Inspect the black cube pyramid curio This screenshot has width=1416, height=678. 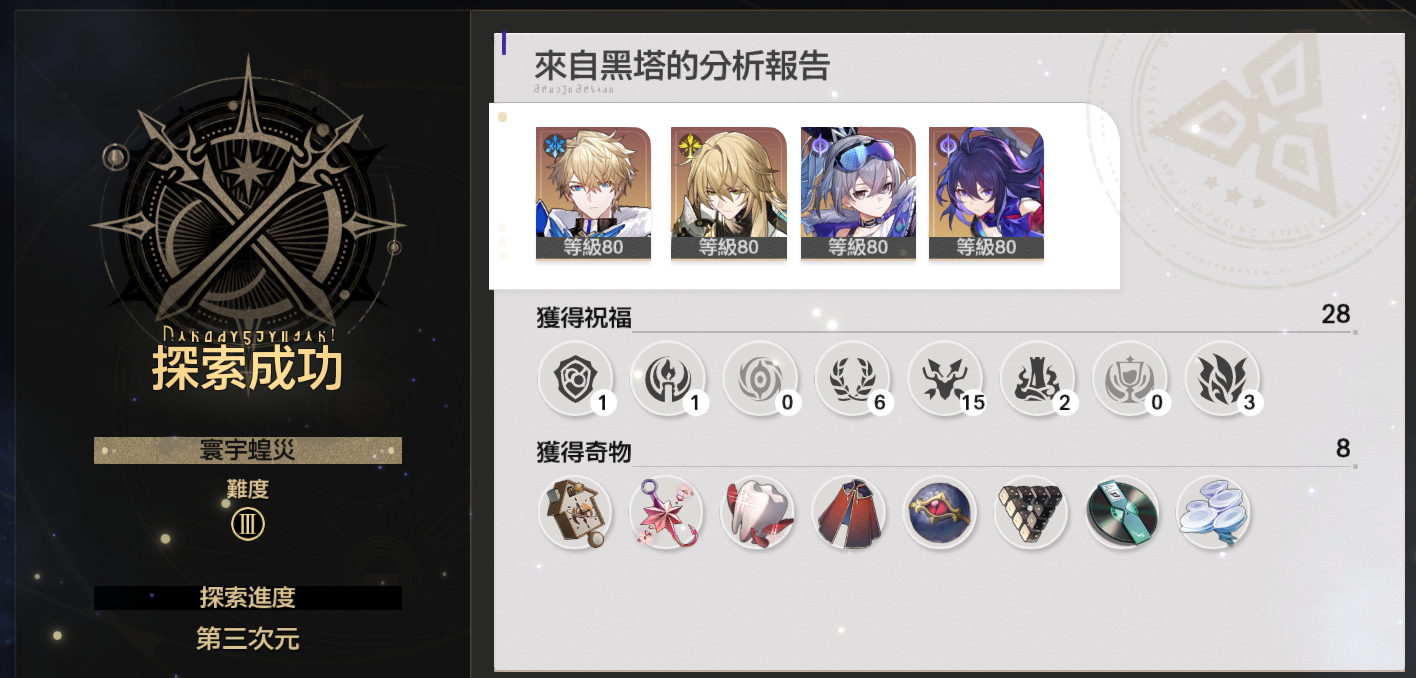1032,512
